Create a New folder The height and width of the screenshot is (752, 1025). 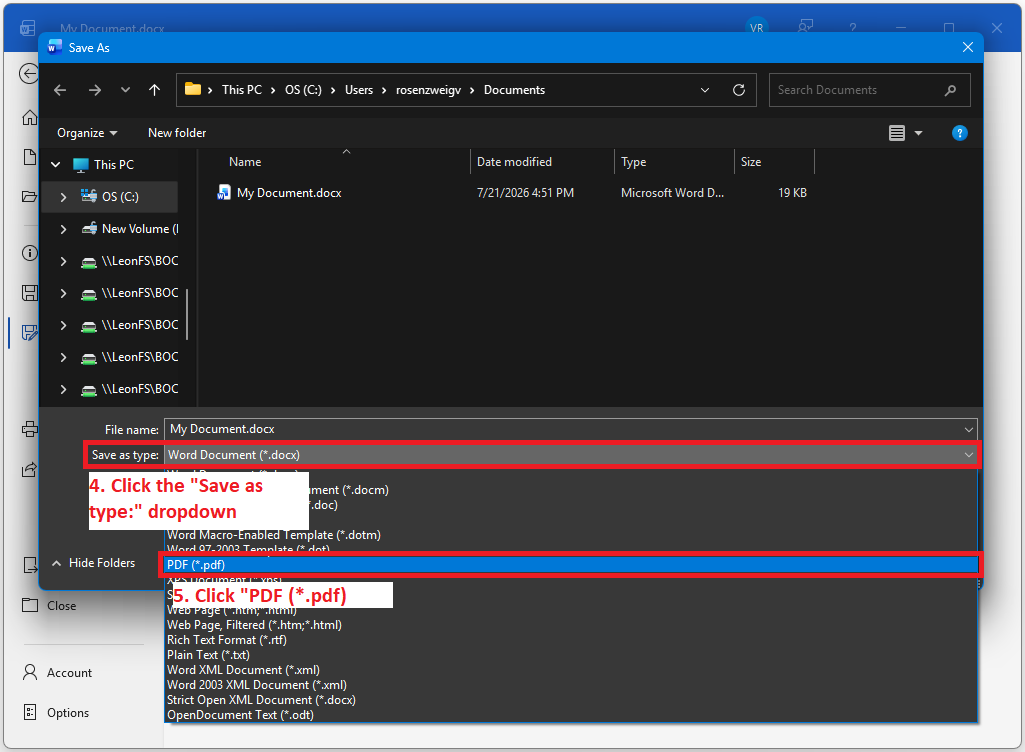click(x=177, y=133)
